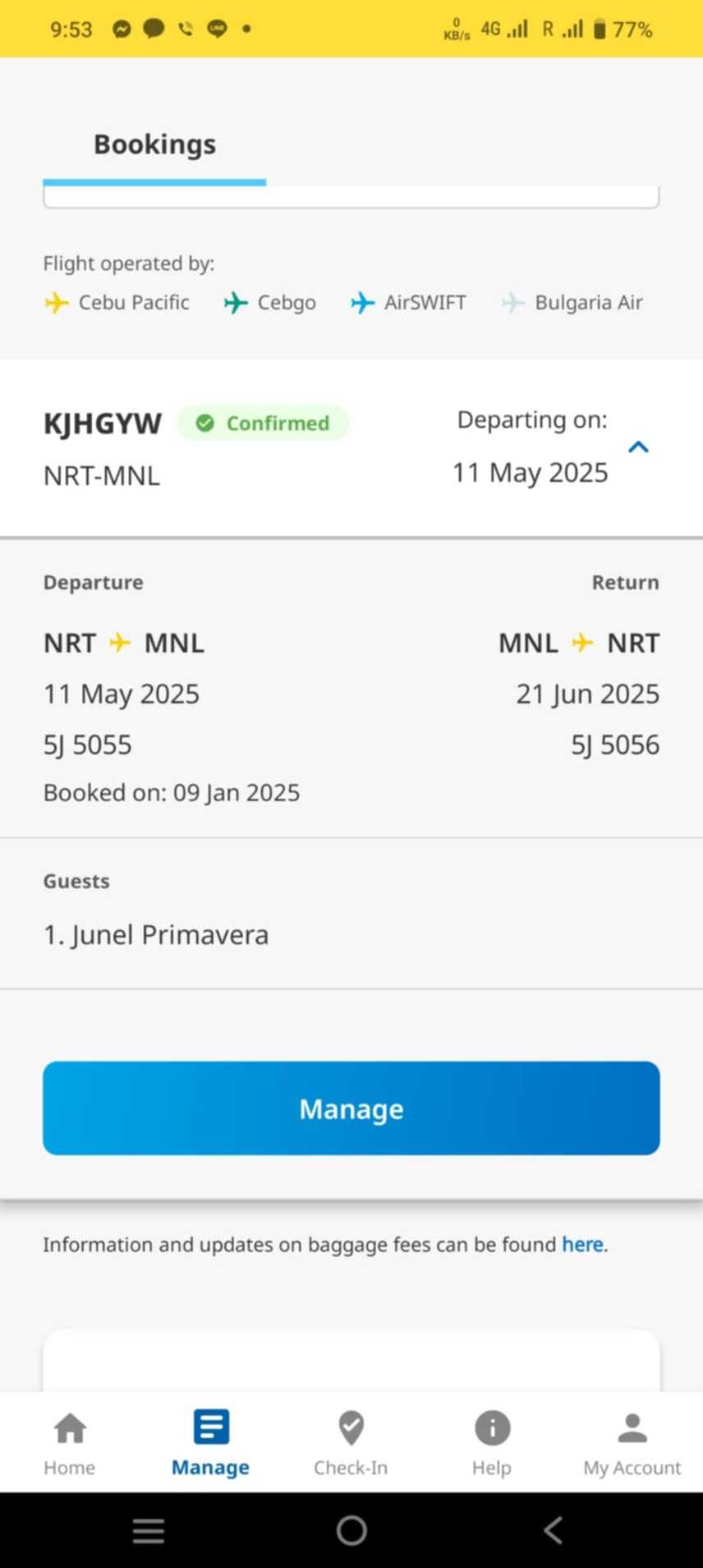Tap the AirSWIFT blue plane icon
Screen dimensions: 703x1568
tap(362, 303)
